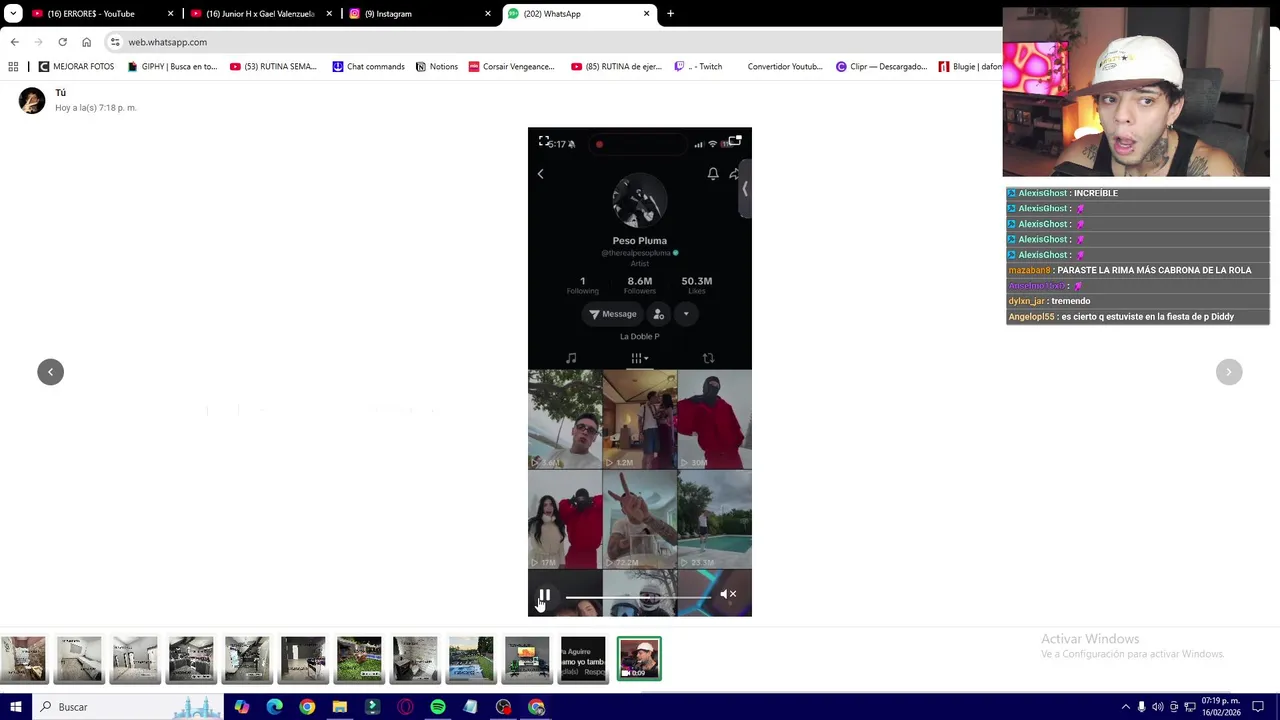
Task: Close the ERRORE$ YouTube tab
Action: [x=170, y=14]
